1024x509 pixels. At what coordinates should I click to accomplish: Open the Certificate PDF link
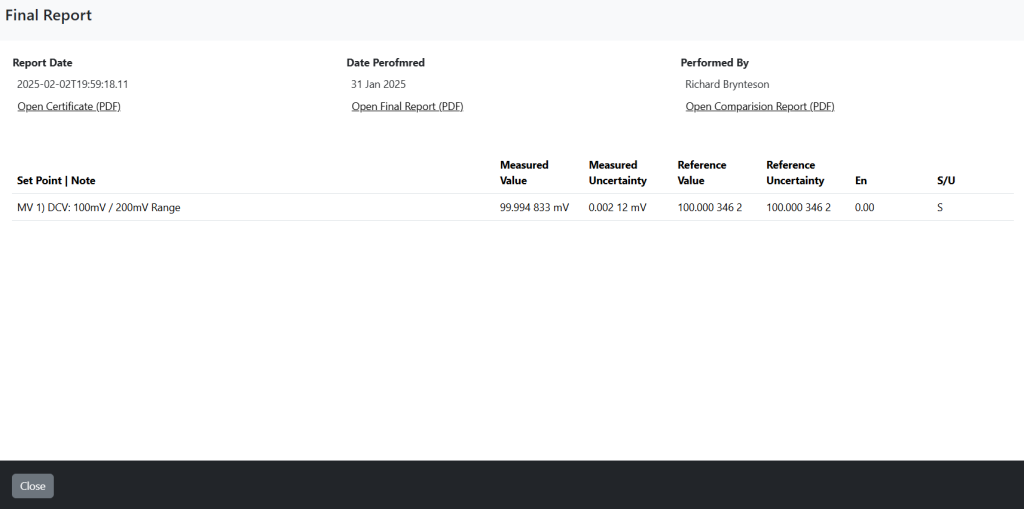(x=69, y=107)
